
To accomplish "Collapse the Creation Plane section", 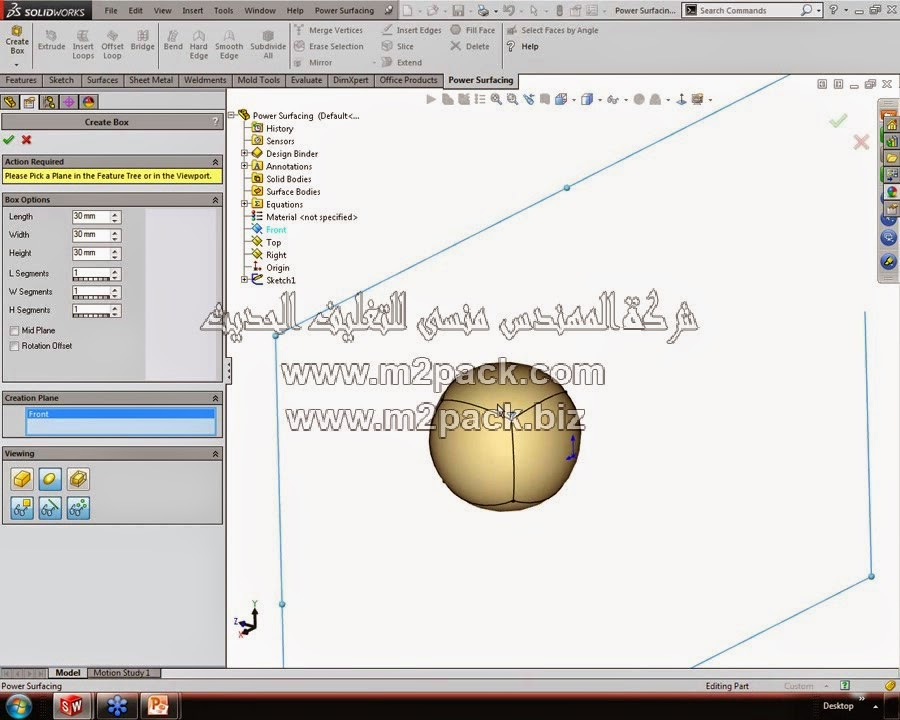I will click(215, 398).
